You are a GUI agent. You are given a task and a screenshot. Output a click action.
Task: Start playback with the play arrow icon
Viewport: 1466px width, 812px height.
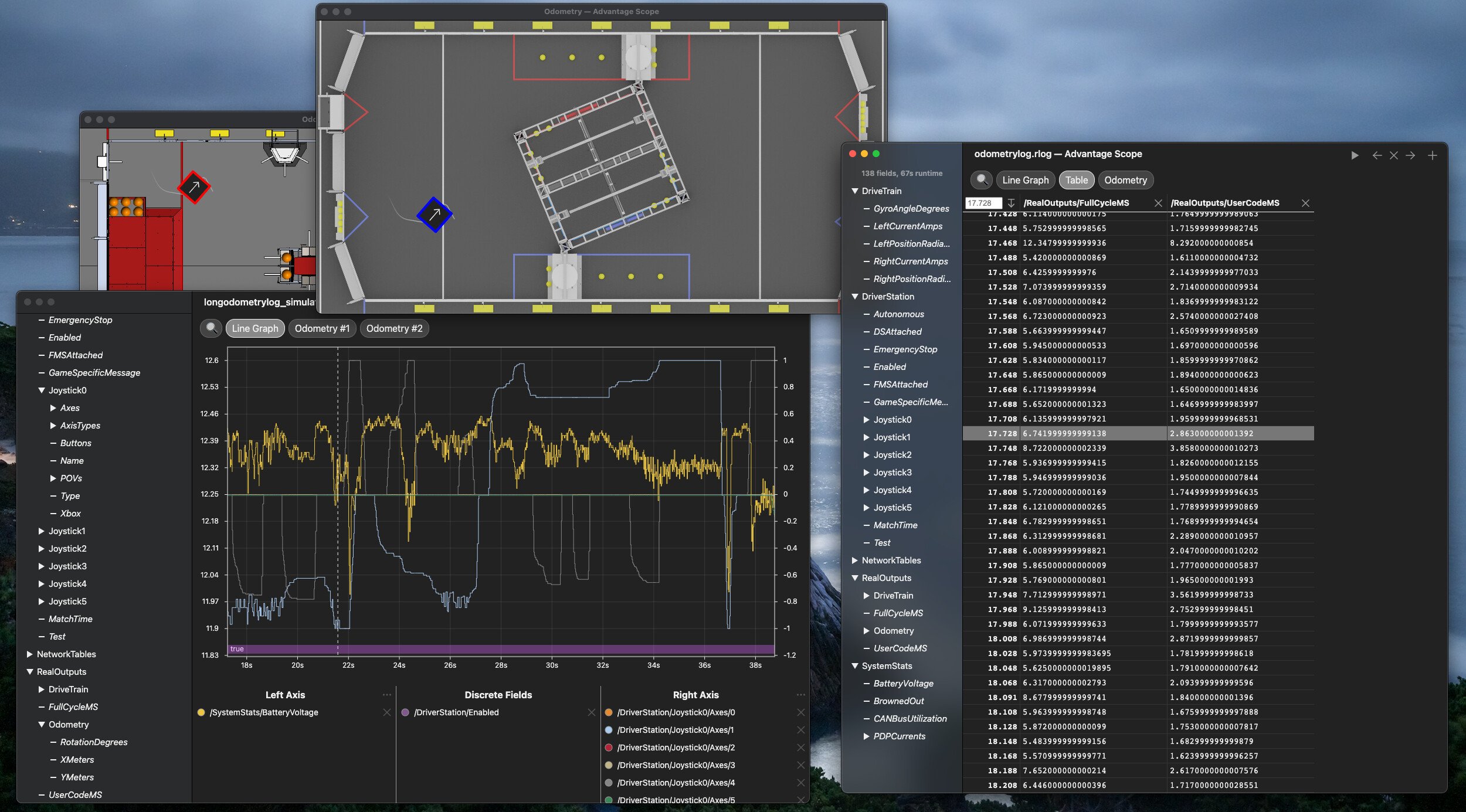[1355, 155]
